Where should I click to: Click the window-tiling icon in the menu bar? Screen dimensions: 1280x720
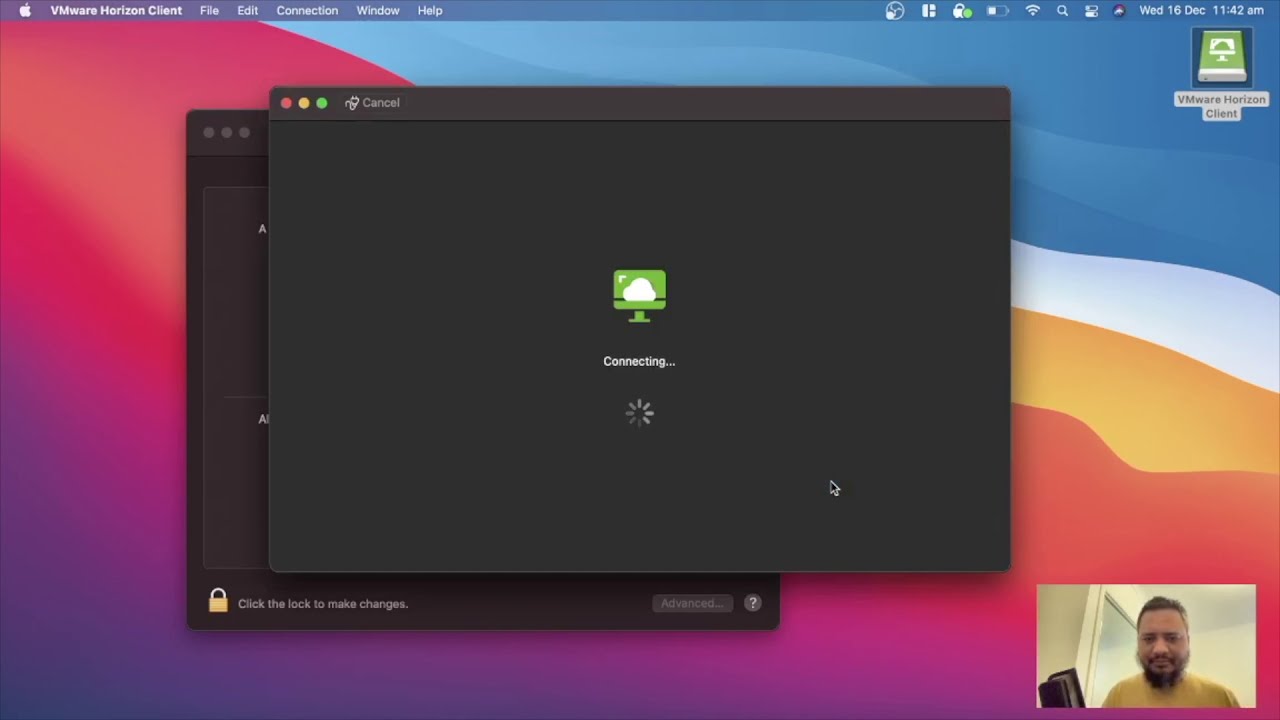tap(929, 10)
